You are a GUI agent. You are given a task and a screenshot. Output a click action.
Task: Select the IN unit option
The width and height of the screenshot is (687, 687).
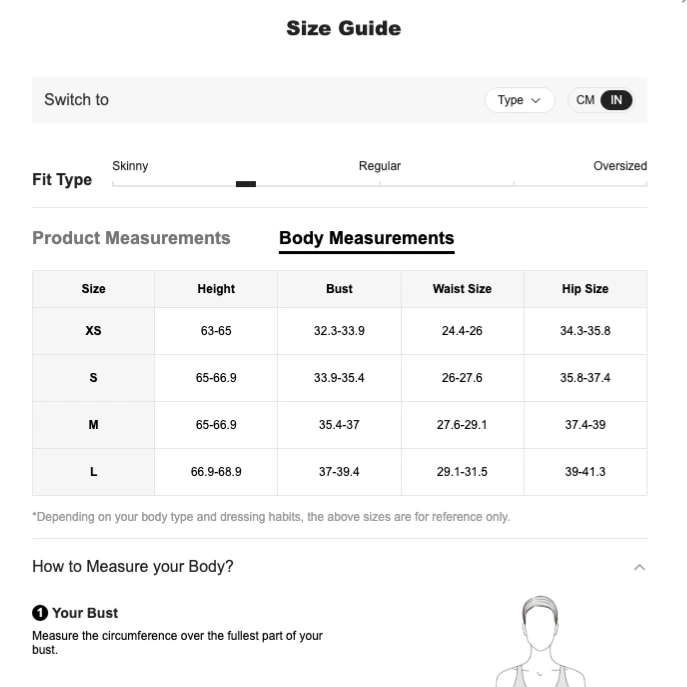(616, 100)
